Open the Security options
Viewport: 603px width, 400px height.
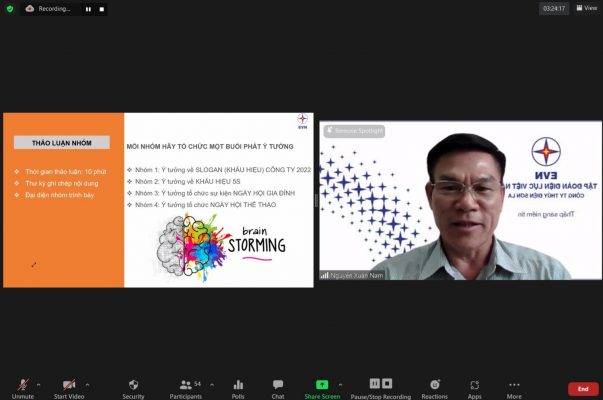pyautogui.click(x=133, y=387)
